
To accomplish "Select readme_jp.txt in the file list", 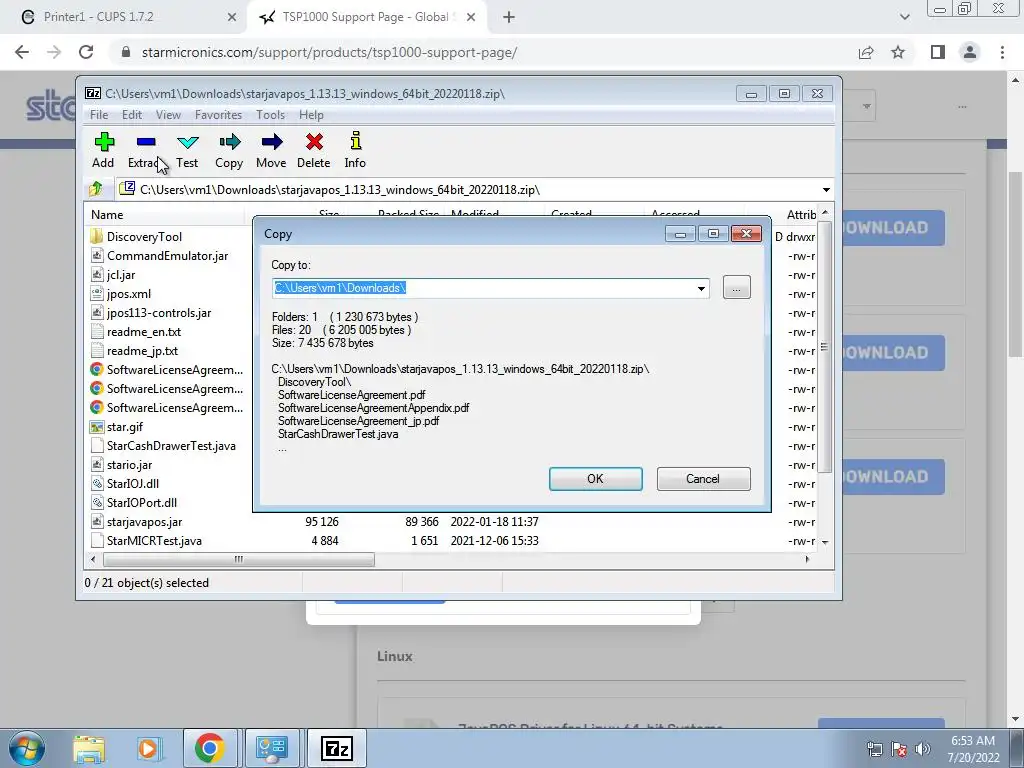I will click(x=142, y=351).
